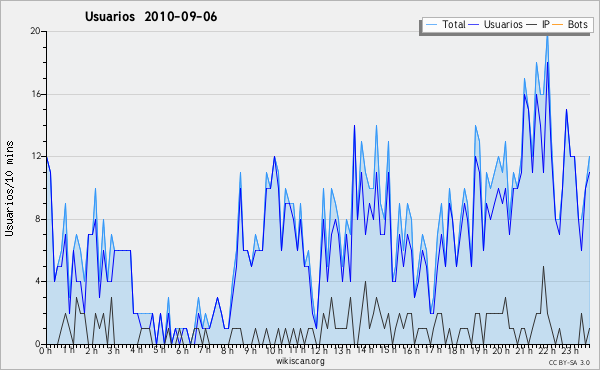Click the x-axis label '17 h'

tap(433, 350)
